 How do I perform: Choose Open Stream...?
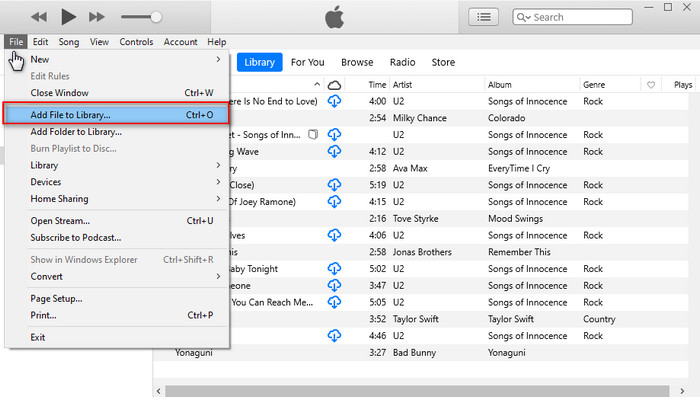pyautogui.click(x=117, y=221)
